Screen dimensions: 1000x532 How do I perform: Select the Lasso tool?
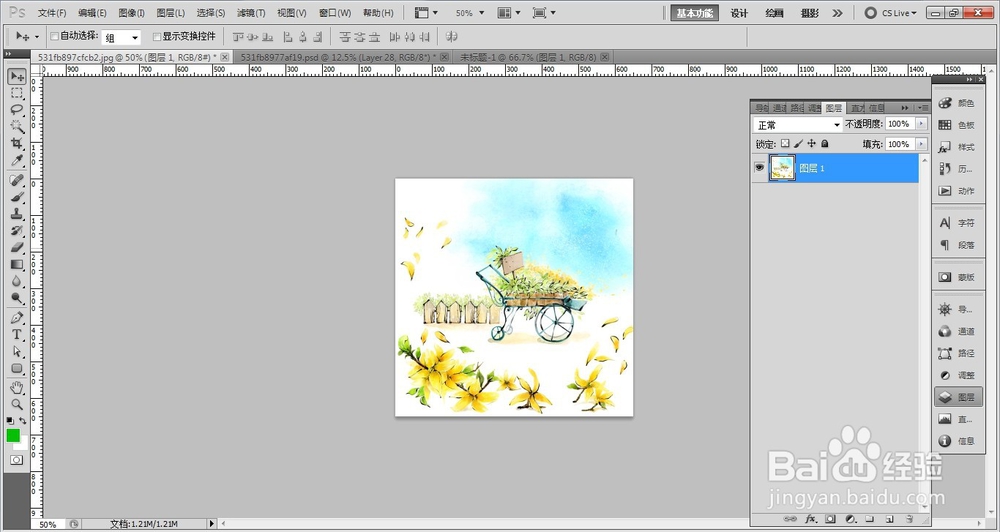point(17,110)
